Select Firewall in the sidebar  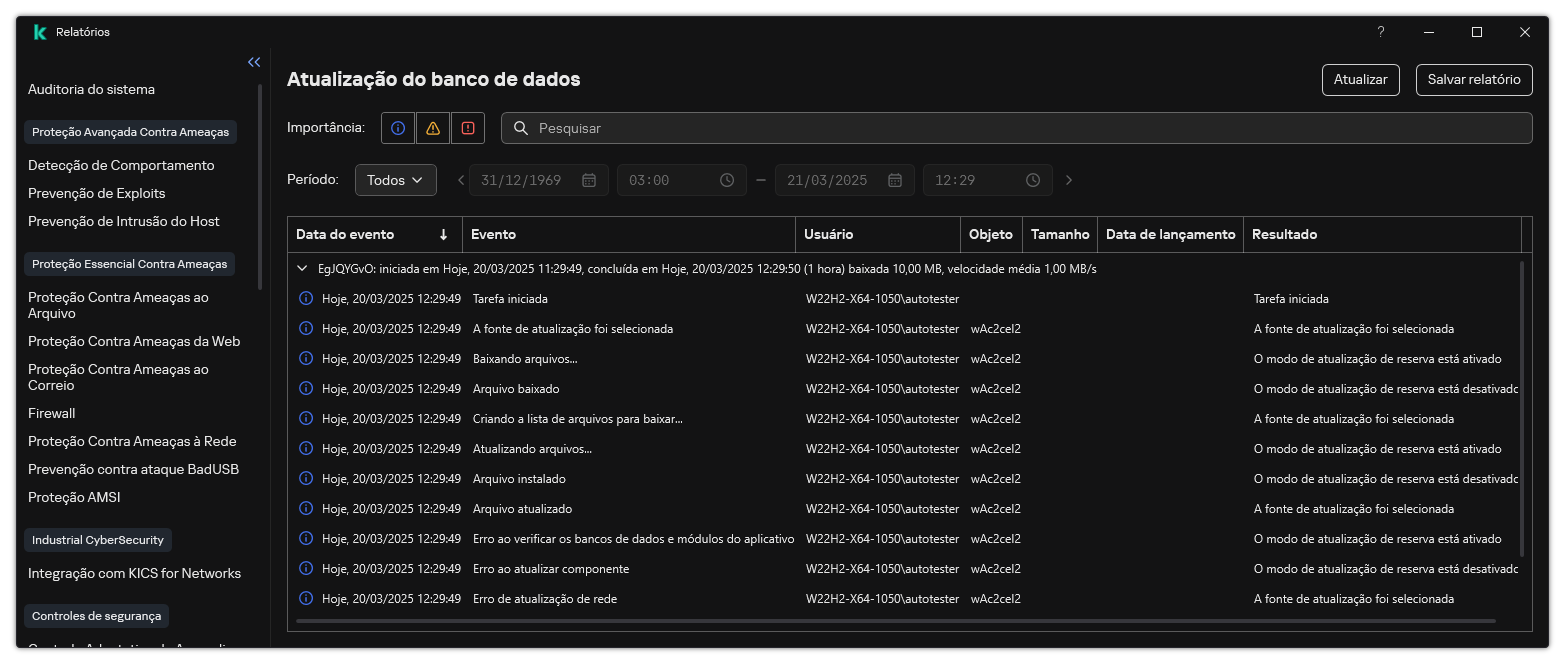pos(51,413)
